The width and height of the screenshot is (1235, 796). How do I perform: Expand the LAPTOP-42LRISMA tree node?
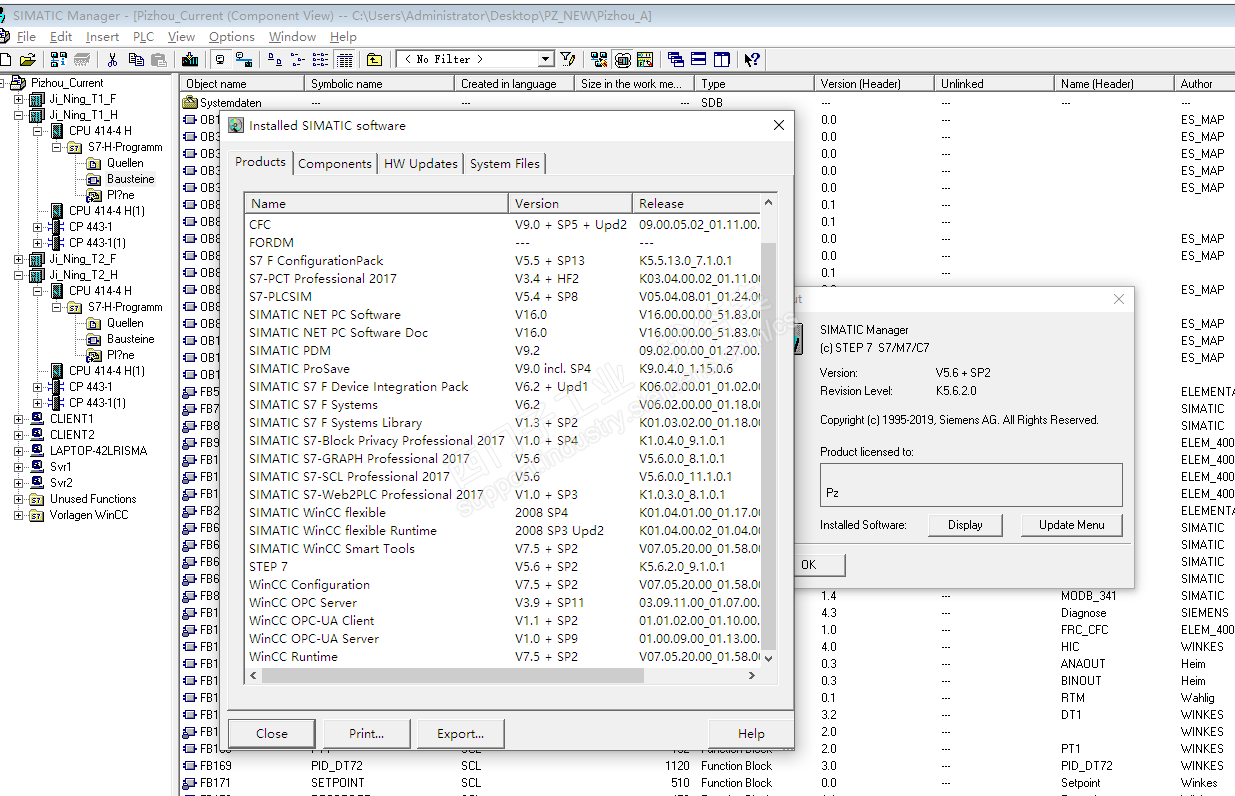18,451
